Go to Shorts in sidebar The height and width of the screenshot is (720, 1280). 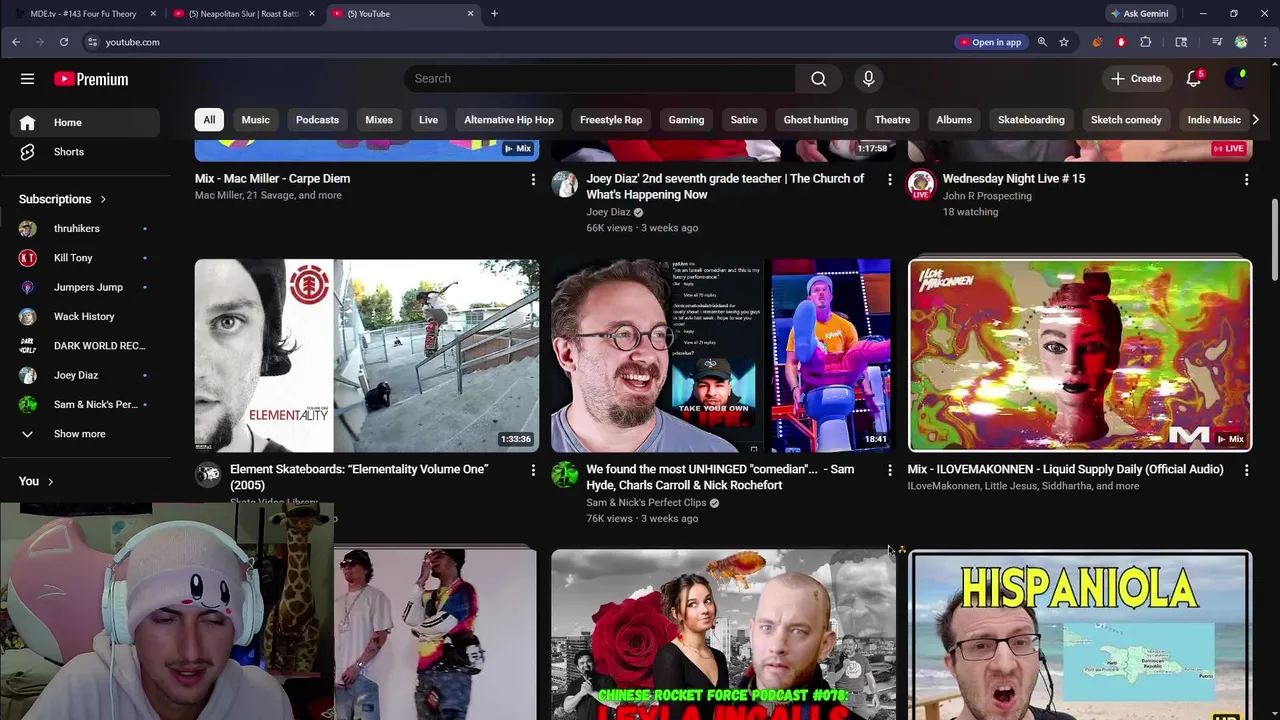(85, 152)
